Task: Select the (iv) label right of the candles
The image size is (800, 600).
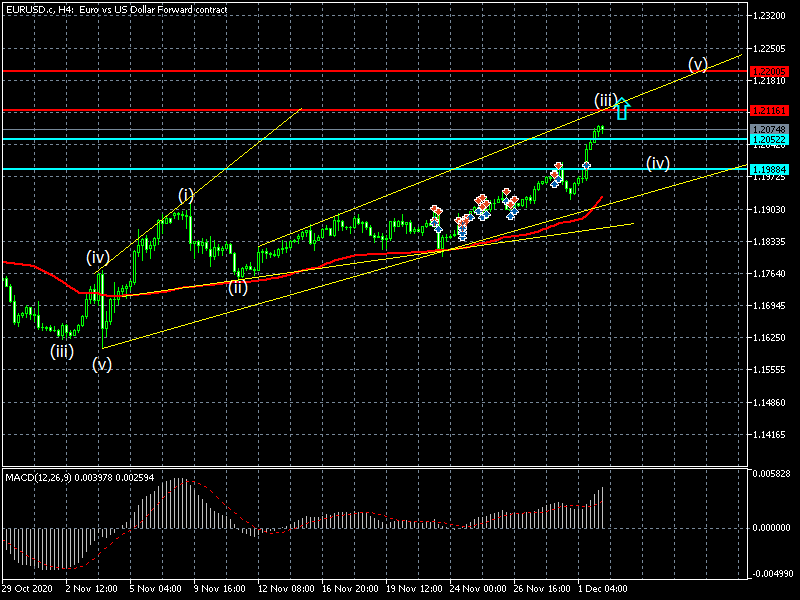Action: 657,162
